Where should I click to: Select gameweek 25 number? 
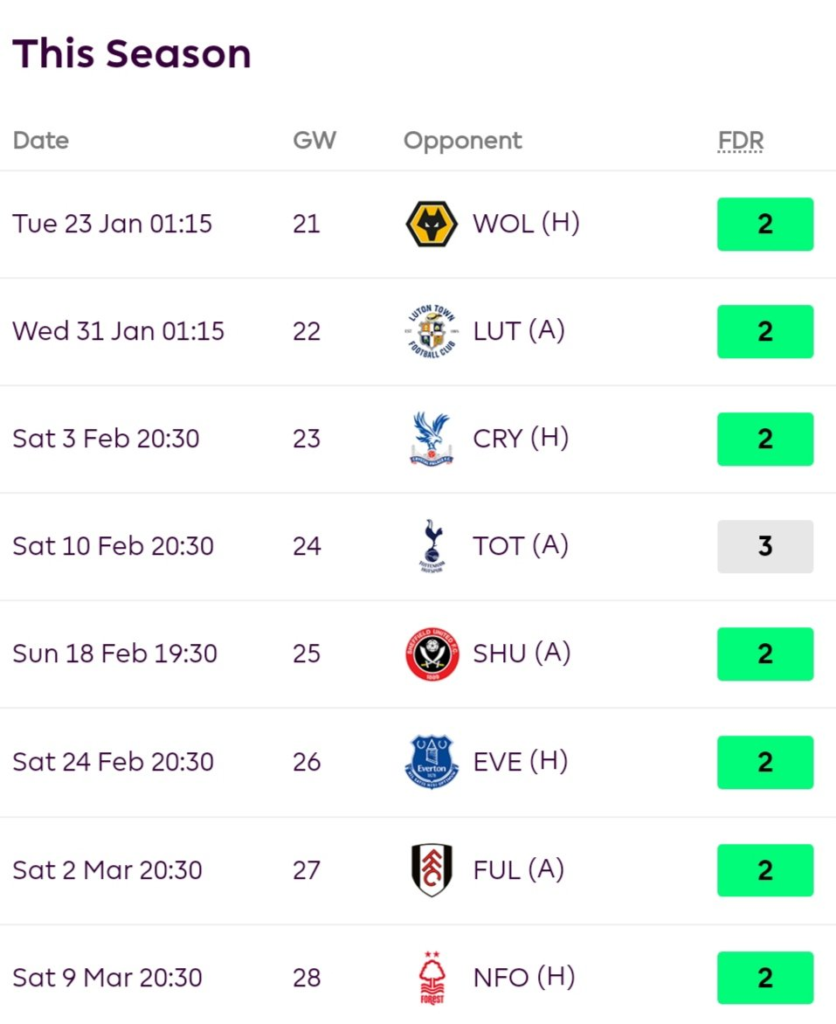[307, 654]
